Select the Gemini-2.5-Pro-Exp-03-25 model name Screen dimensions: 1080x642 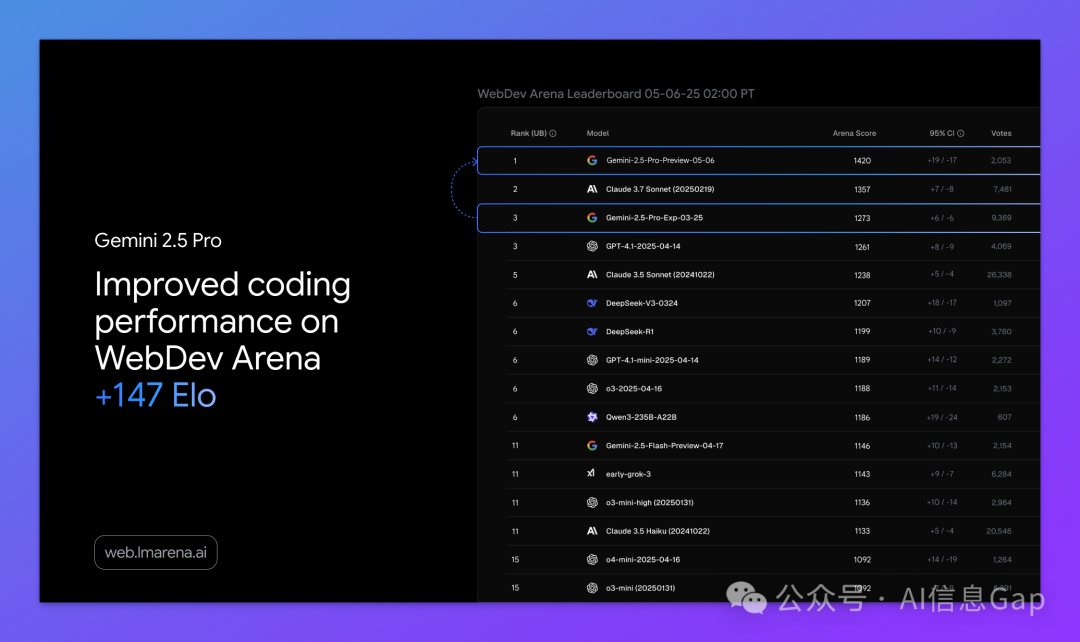point(654,218)
